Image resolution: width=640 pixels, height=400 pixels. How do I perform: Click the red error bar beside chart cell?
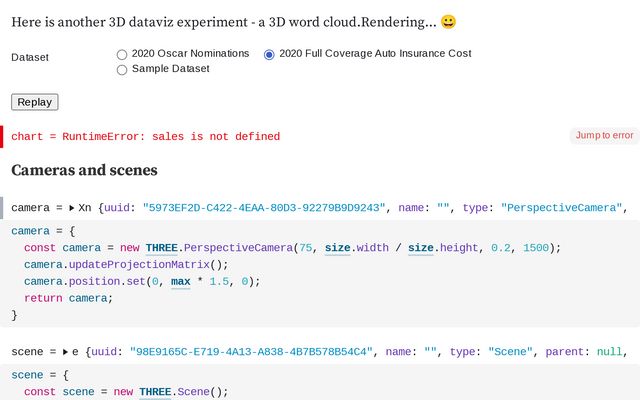2,136
